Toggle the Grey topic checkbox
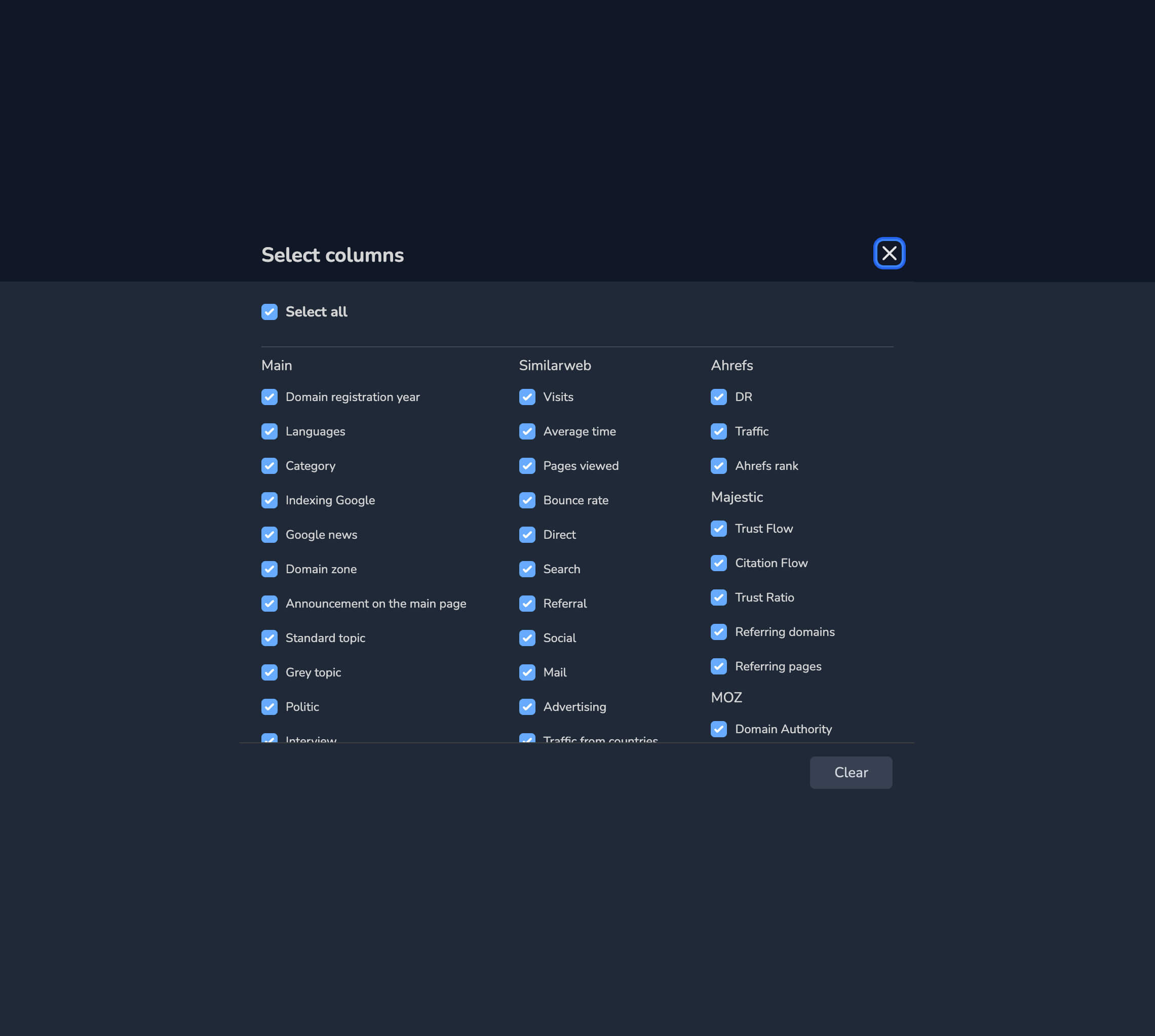 tap(269, 672)
